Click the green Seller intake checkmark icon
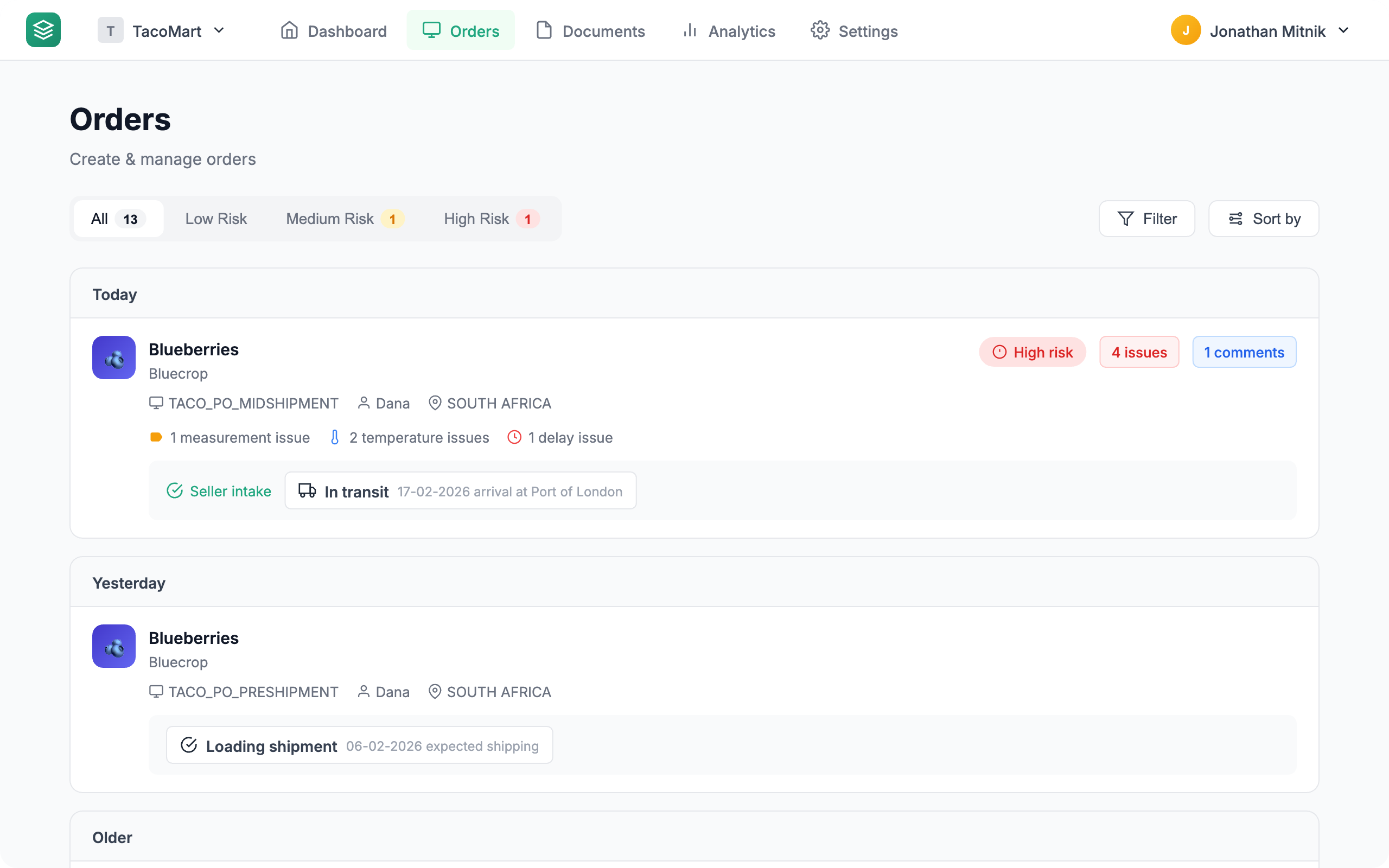 (175, 491)
